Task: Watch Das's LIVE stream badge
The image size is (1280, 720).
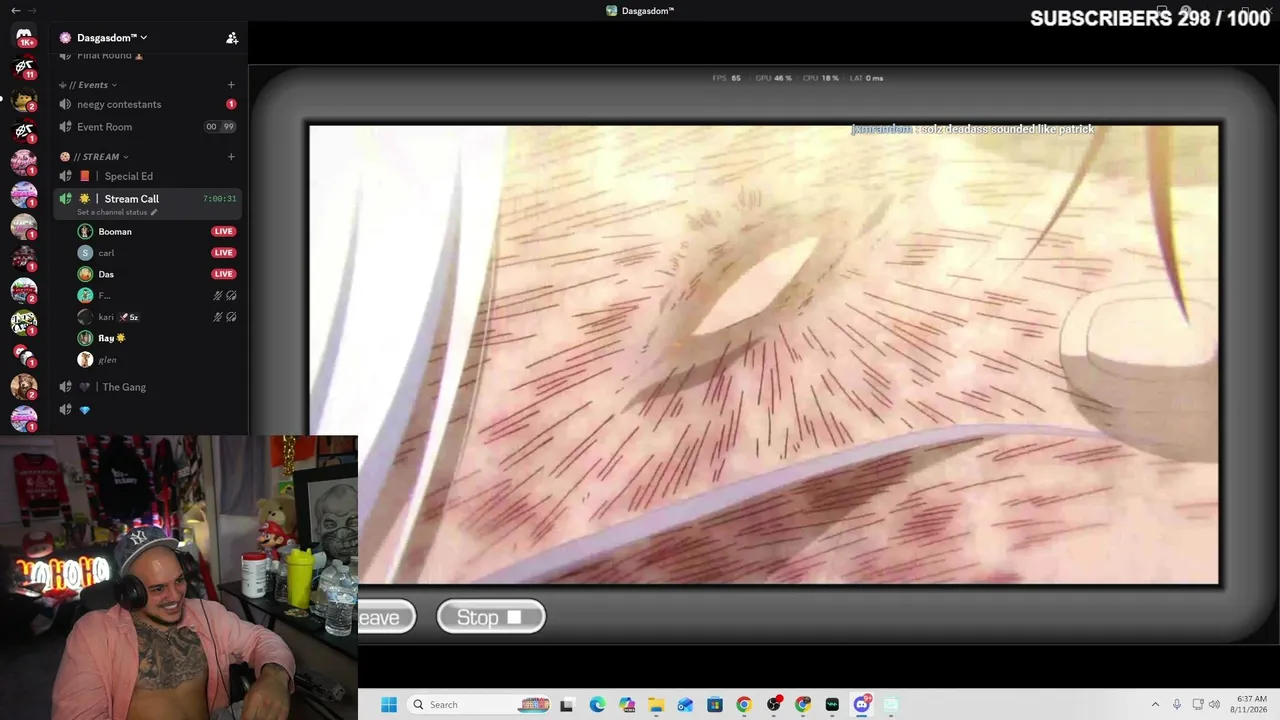Action: tap(223, 274)
